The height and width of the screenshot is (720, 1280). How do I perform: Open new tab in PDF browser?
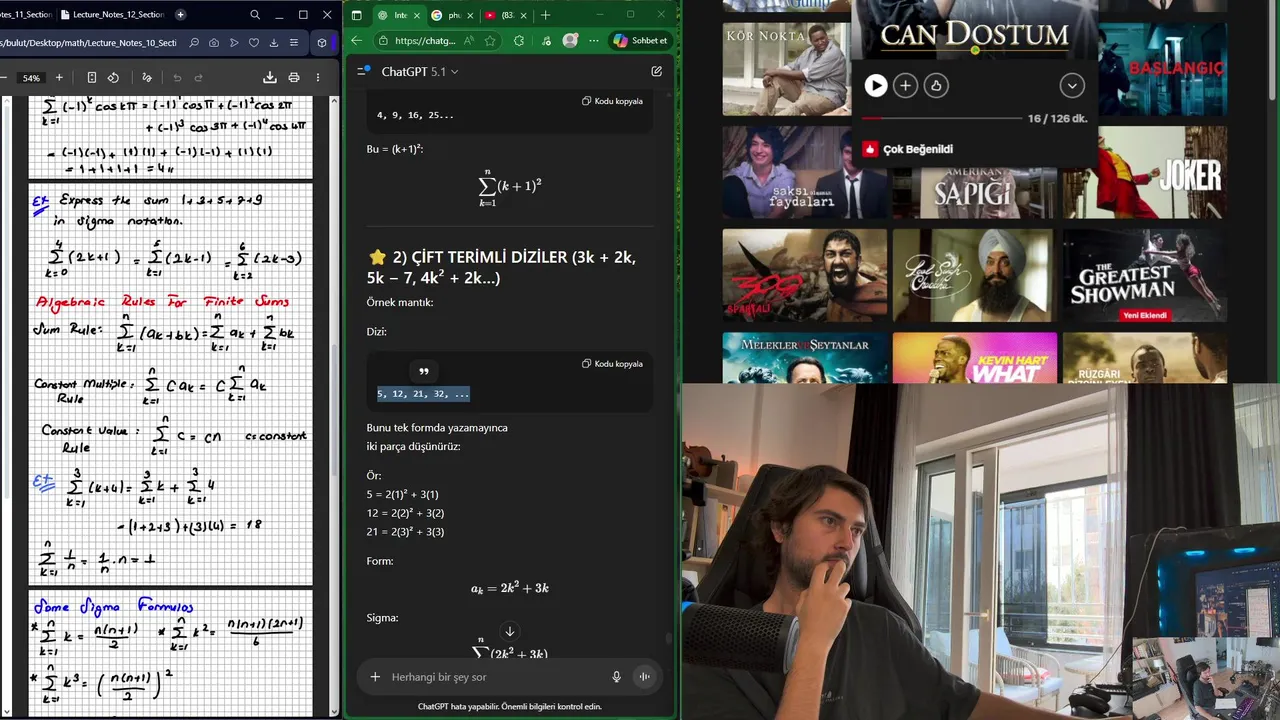[180, 15]
